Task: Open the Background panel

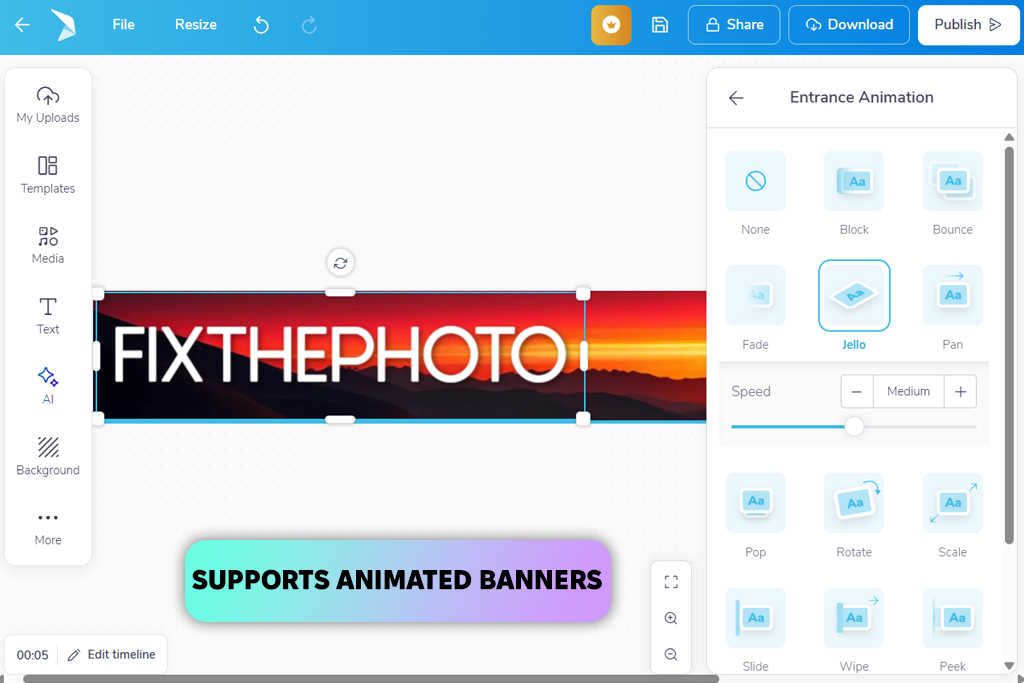Action: pos(48,456)
